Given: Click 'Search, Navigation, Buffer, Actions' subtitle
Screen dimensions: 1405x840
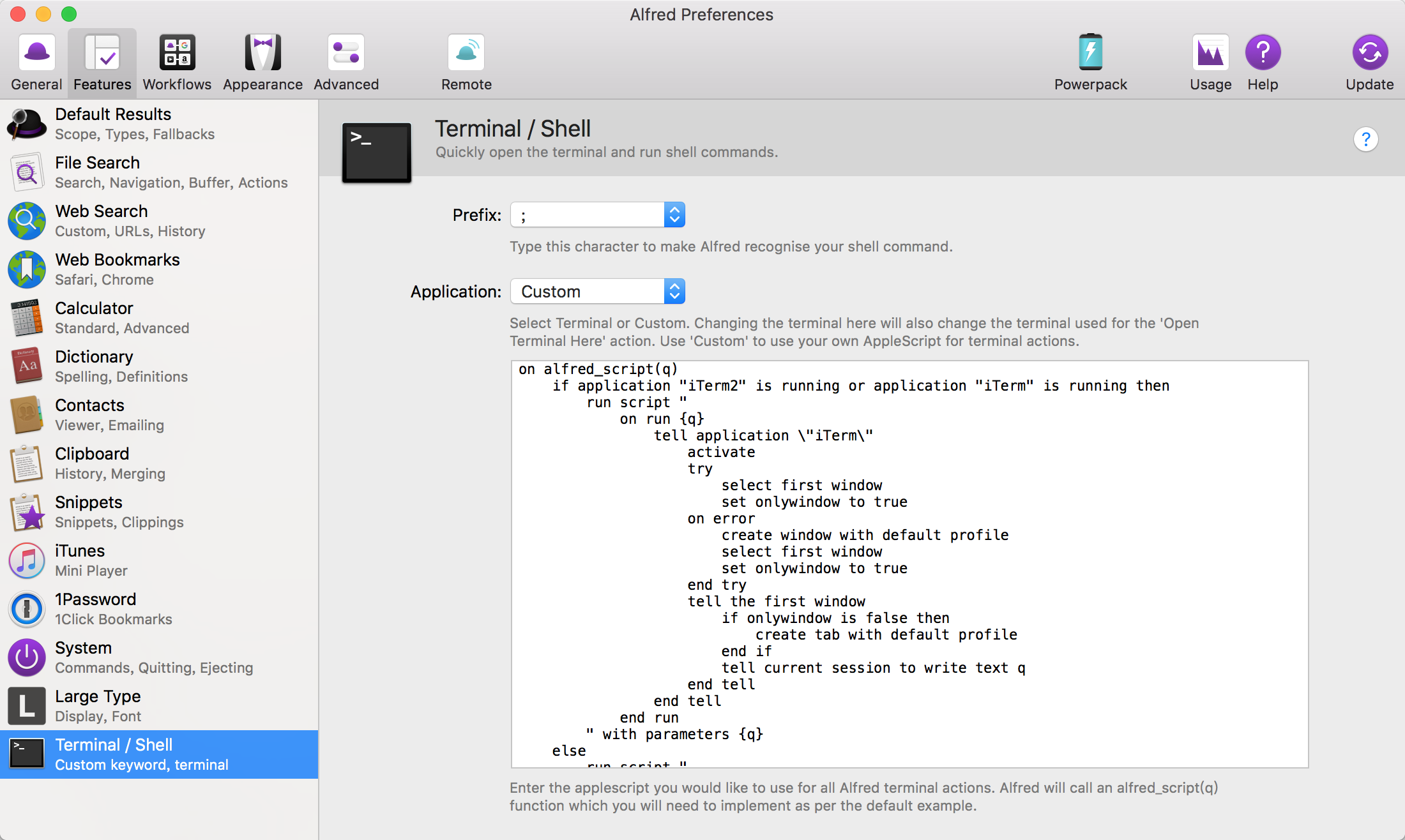Looking at the screenshot, I should click(x=171, y=183).
